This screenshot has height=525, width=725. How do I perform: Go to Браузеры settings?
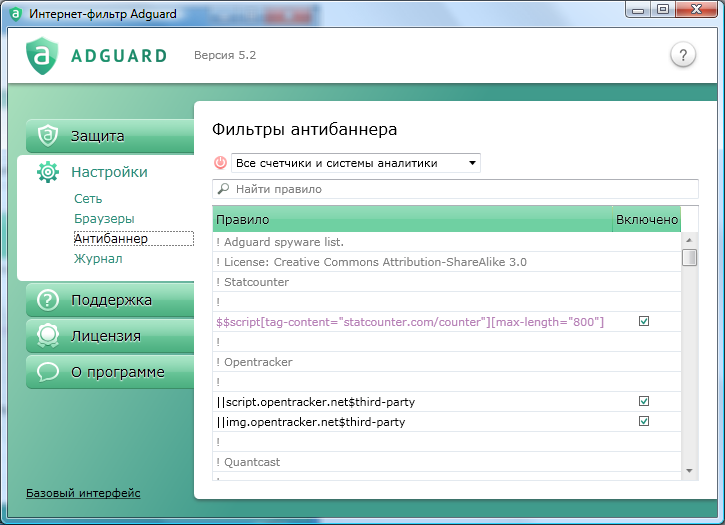click(104, 218)
